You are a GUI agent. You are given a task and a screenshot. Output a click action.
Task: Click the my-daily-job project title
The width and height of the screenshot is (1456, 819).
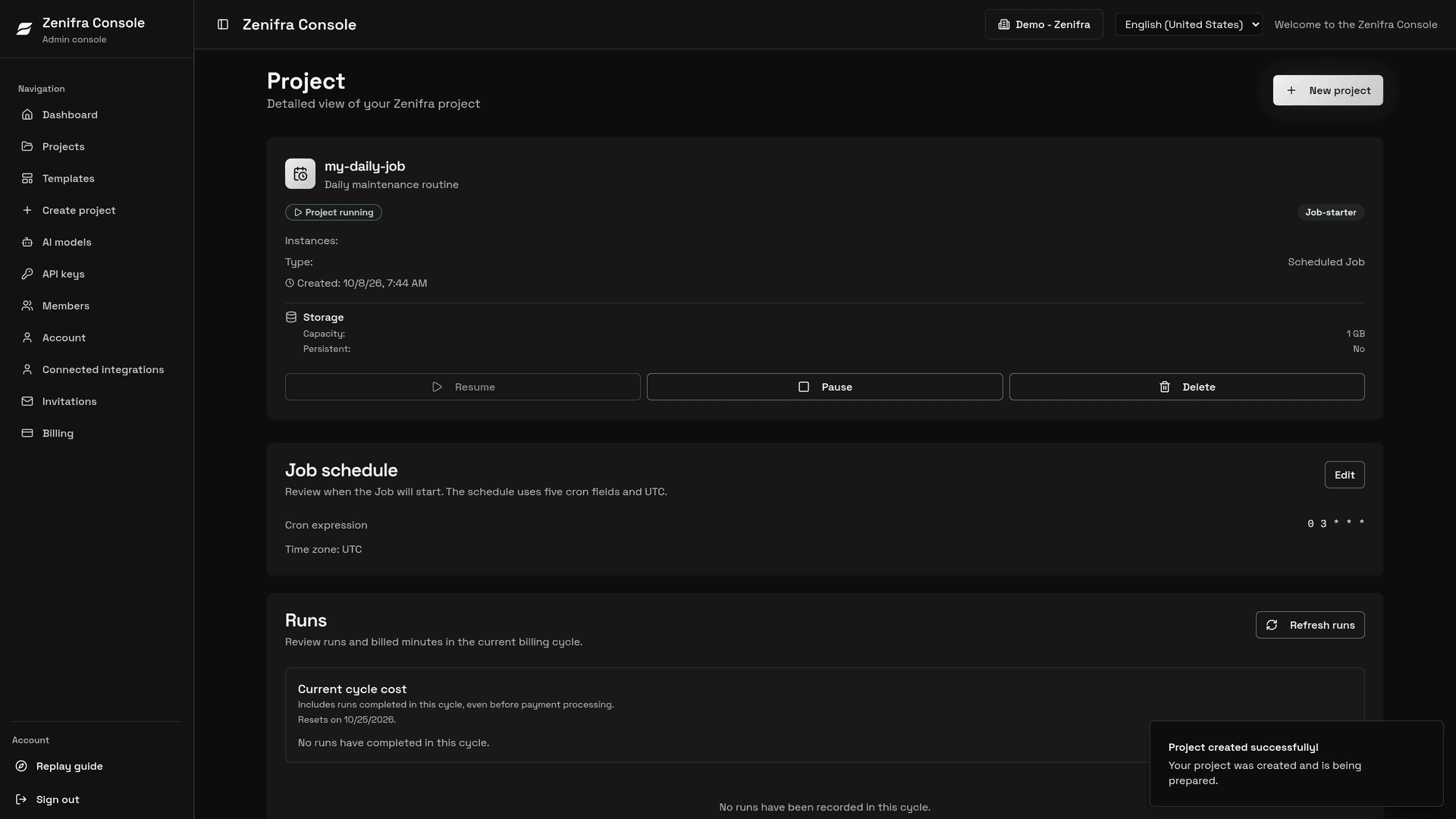point(365,166)
